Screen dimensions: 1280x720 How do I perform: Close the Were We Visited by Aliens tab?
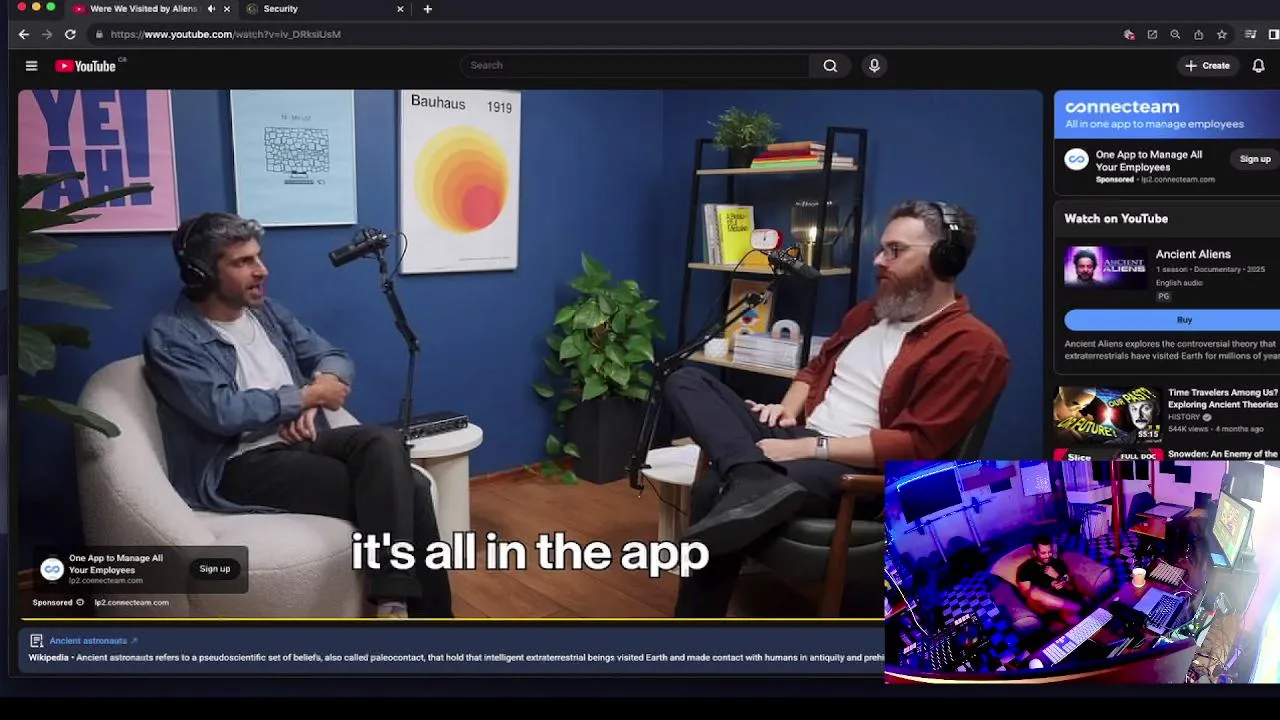[227, 9]
